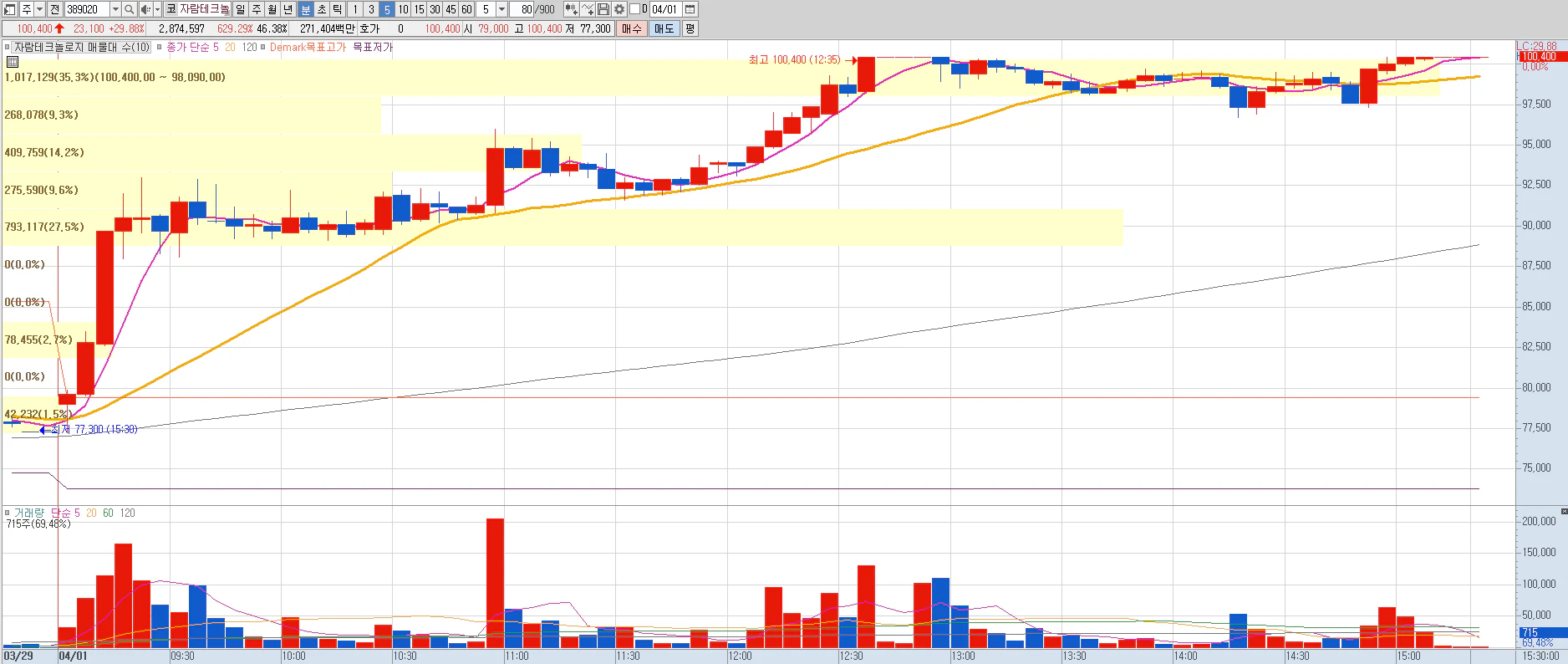Expand the stock code 389020 dropdown

(115, 9)
